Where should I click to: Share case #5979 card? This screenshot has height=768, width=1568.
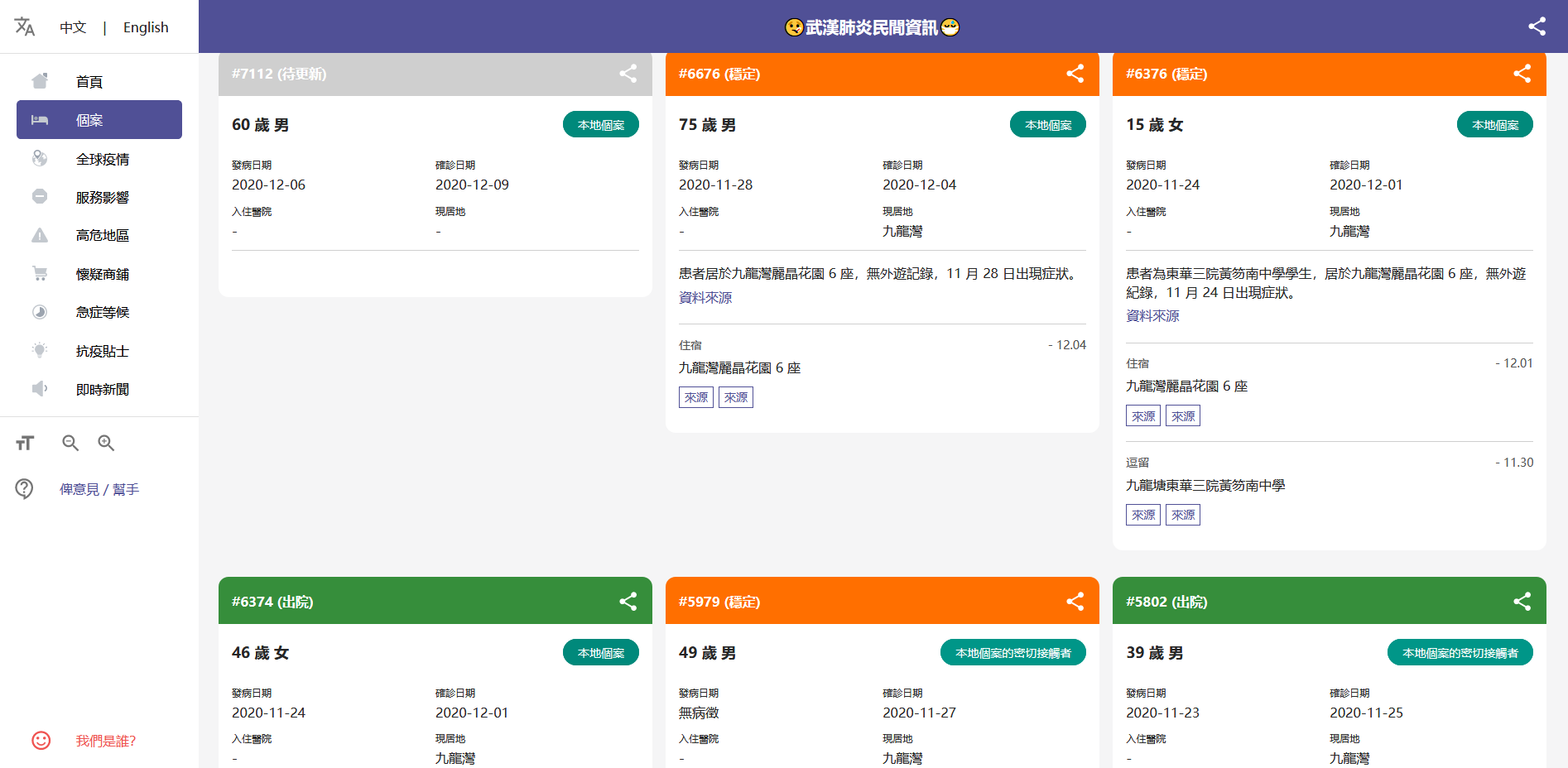click(x=1075, y=601)
